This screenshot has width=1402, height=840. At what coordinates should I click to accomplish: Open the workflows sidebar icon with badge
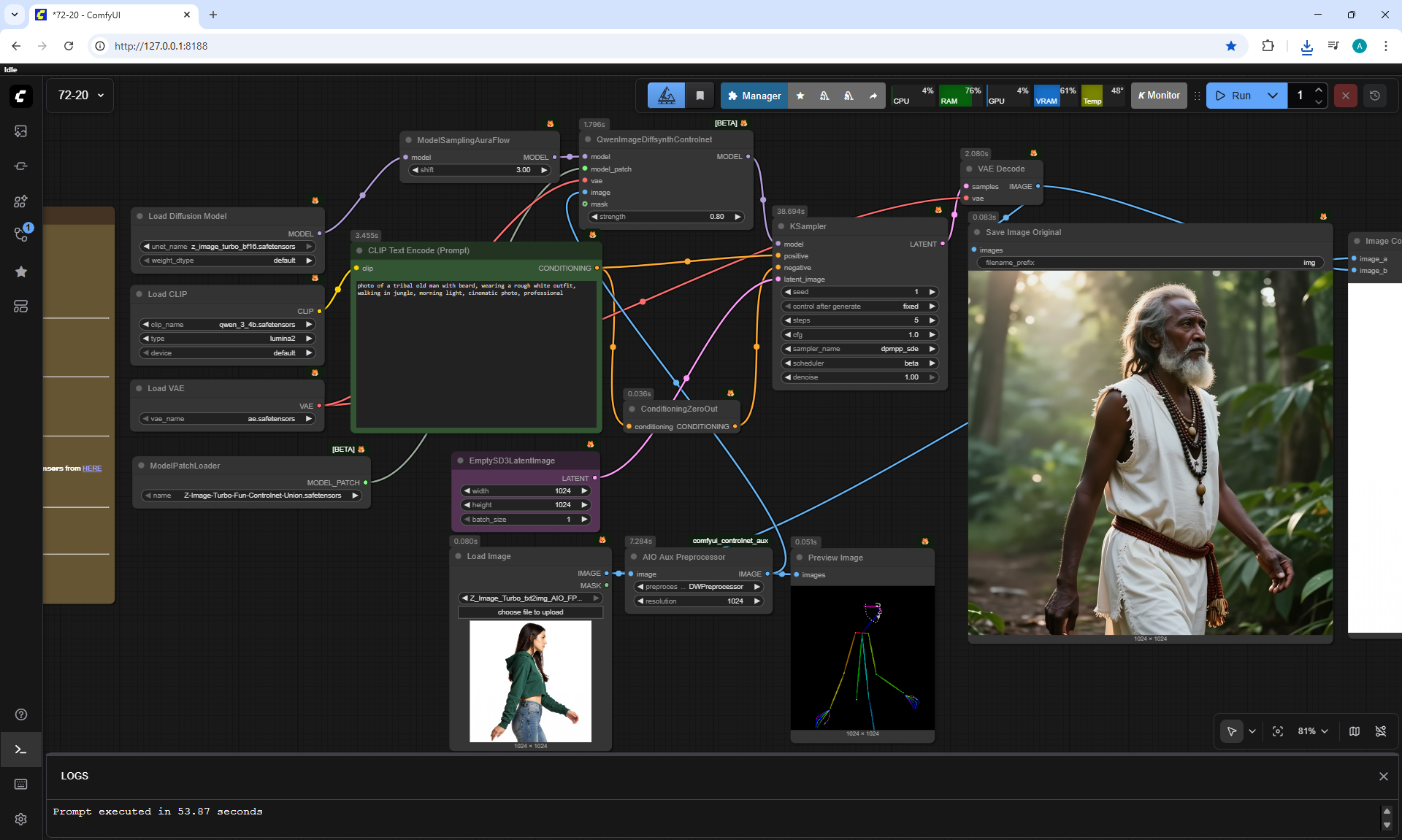click(20, 235)
